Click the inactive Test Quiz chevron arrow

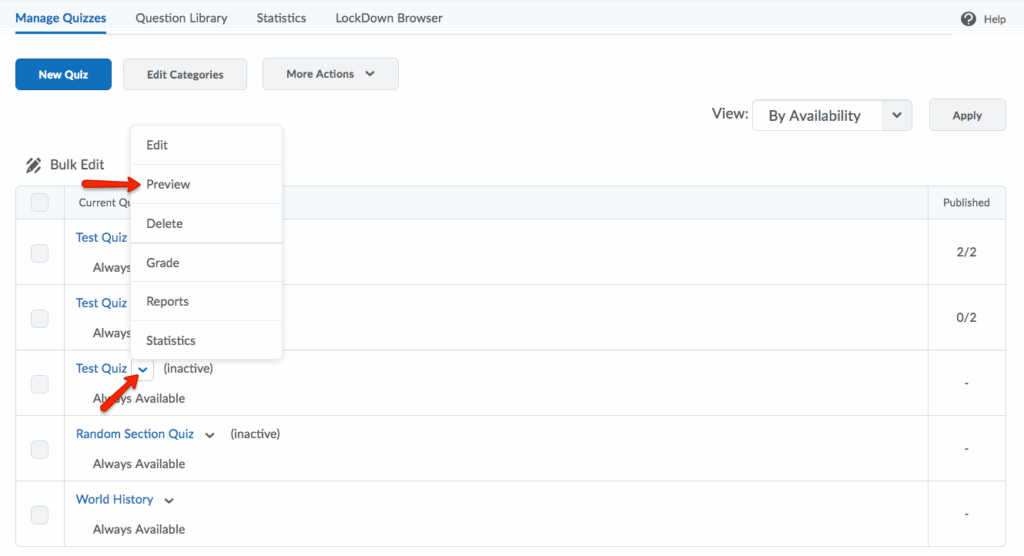tap(144, 369)
